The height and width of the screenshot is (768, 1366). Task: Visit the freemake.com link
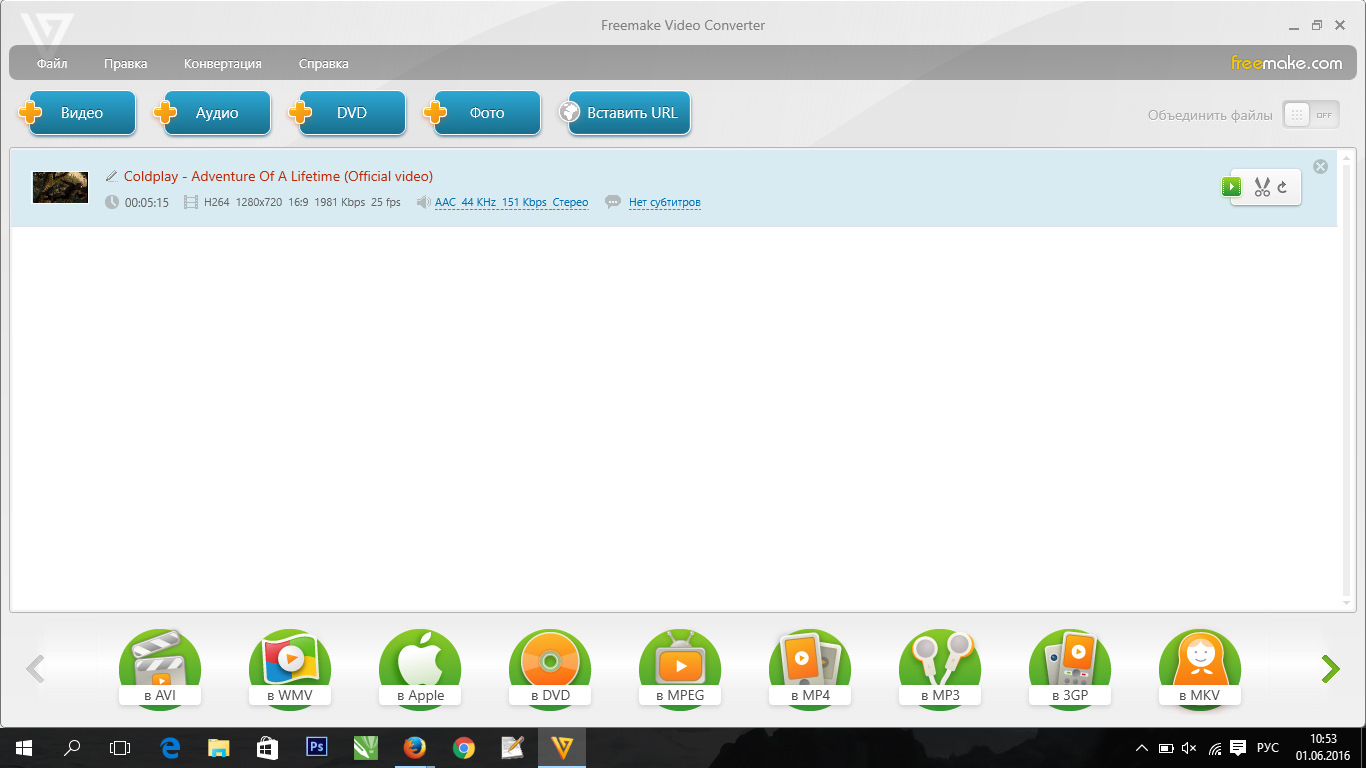(1286, 63)
